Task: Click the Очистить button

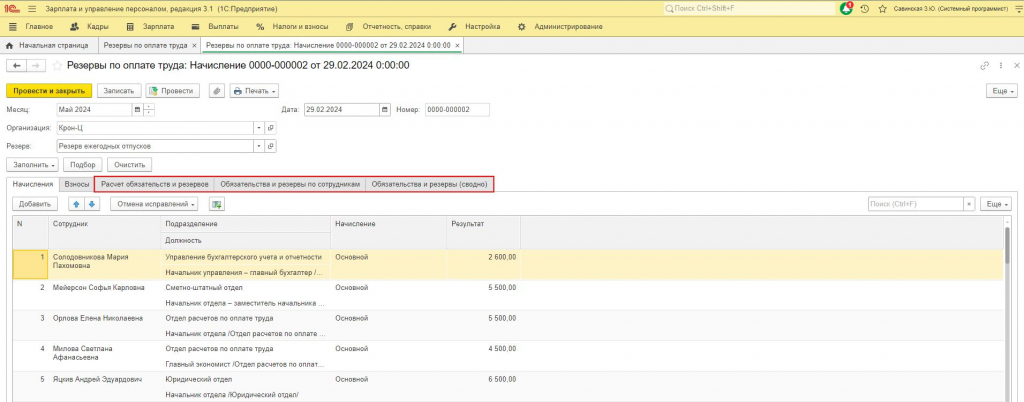Action: [130, 164]
